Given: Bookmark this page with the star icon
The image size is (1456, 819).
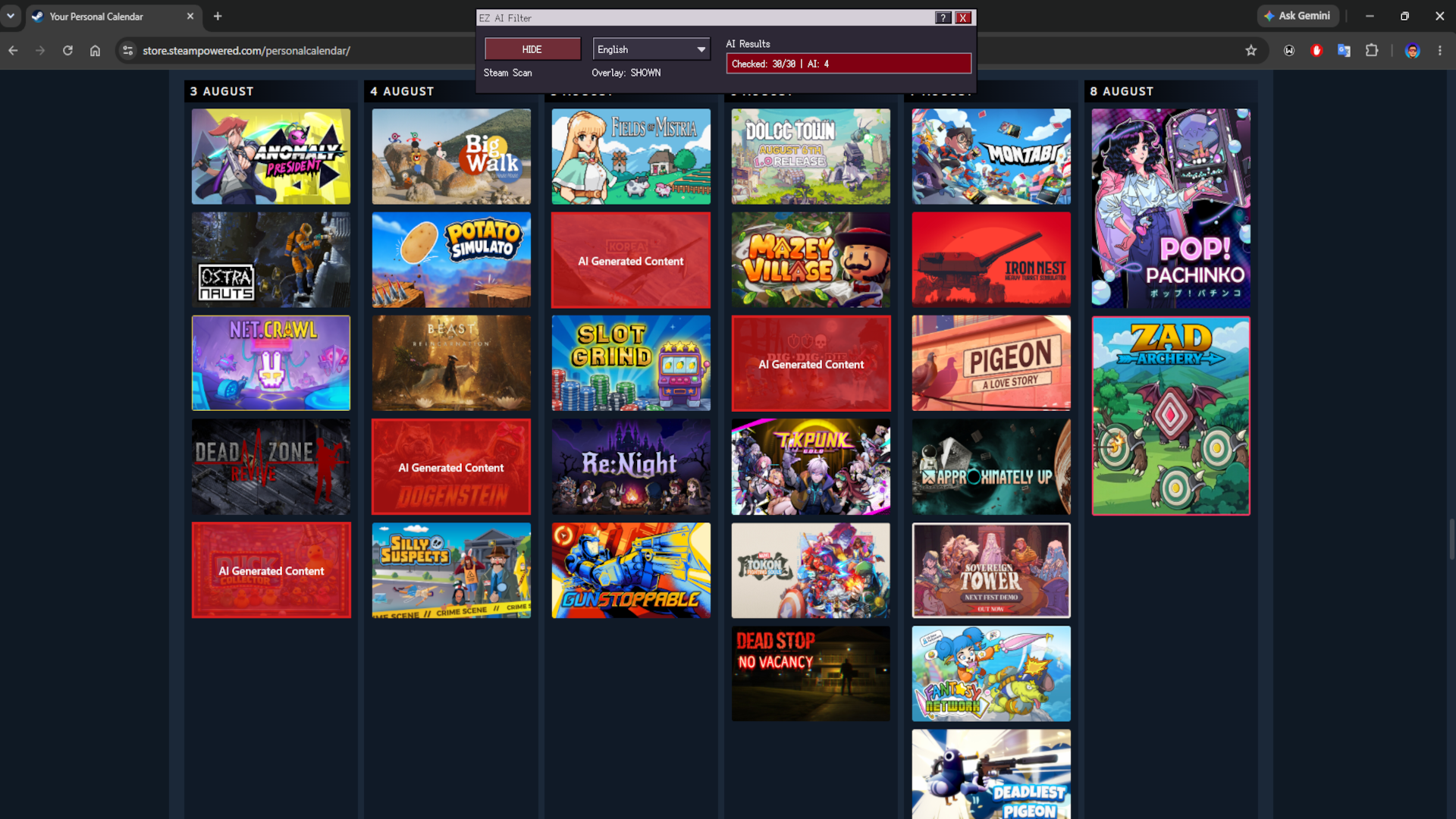Looking at the screenshot, I should coord(1251,51).
